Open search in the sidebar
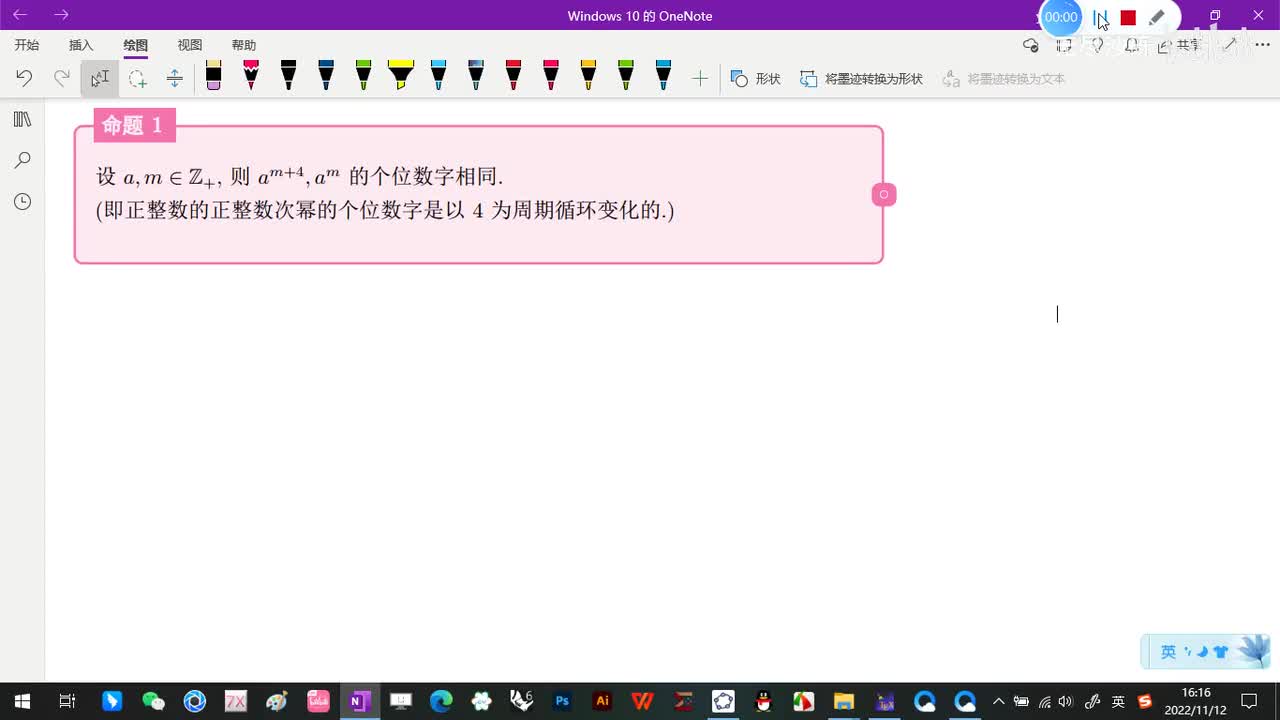Image resolution: width=1280 pixels, height=720 pixels. [x=22, y=160]
